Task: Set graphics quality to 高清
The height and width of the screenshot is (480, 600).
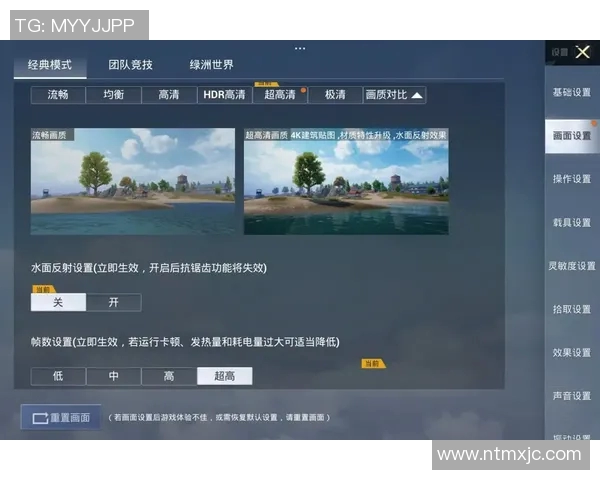Action: (169, 95)
